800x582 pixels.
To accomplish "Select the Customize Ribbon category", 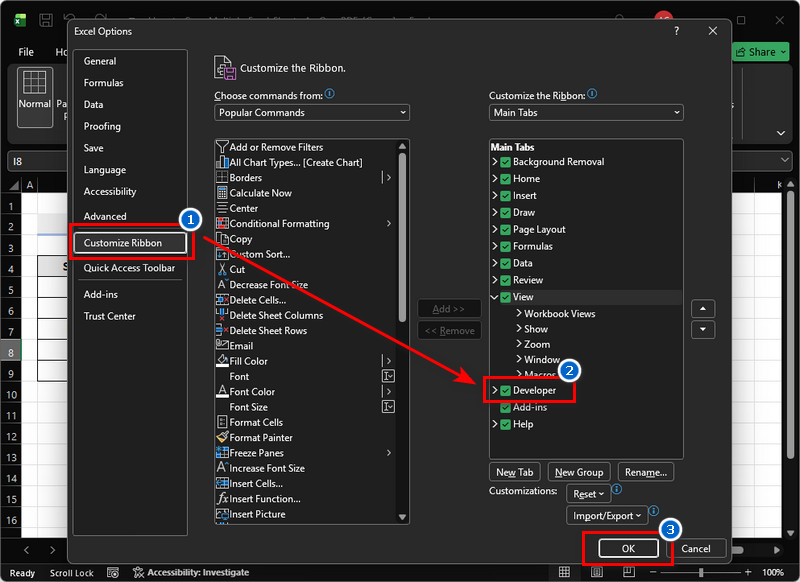I will tap(130, 243).
